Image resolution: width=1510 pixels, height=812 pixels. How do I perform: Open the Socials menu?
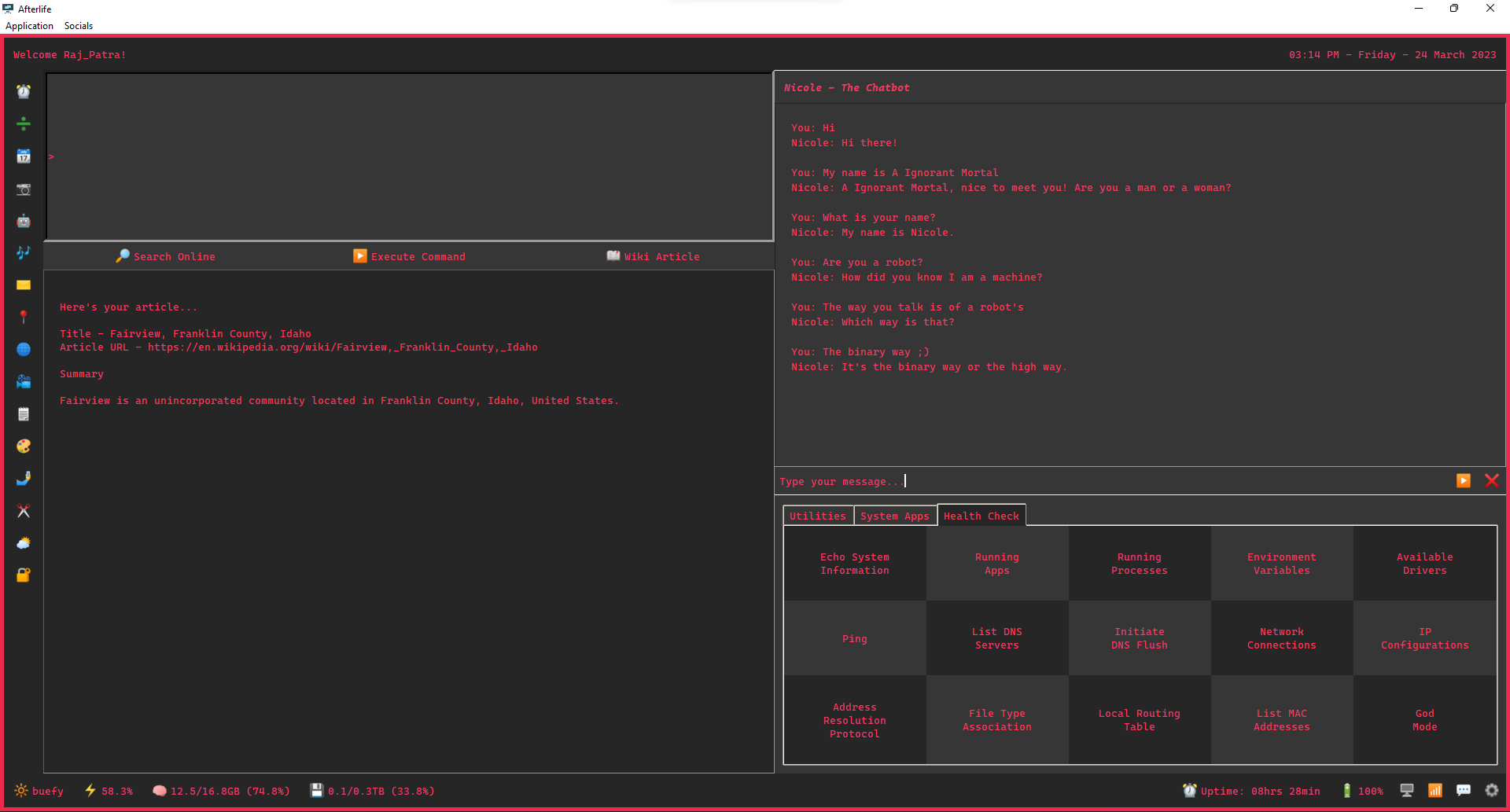pos(79,26)
